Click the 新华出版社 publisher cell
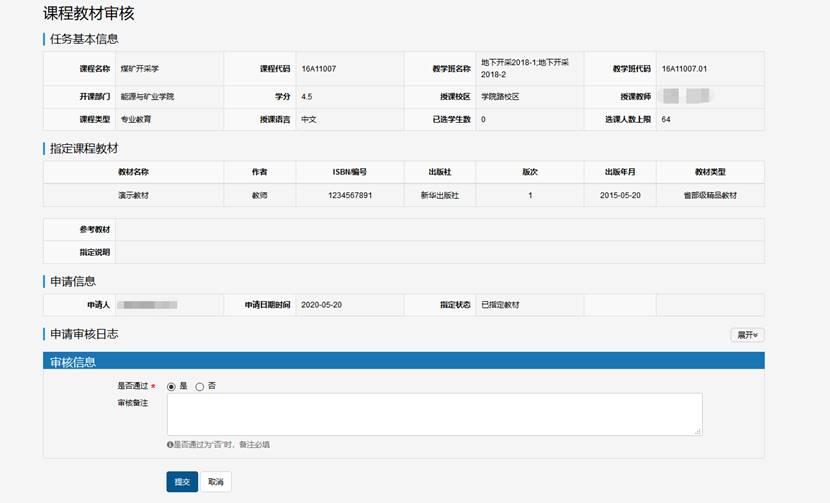Screen dimensions: 830x503 coord(439,196)
